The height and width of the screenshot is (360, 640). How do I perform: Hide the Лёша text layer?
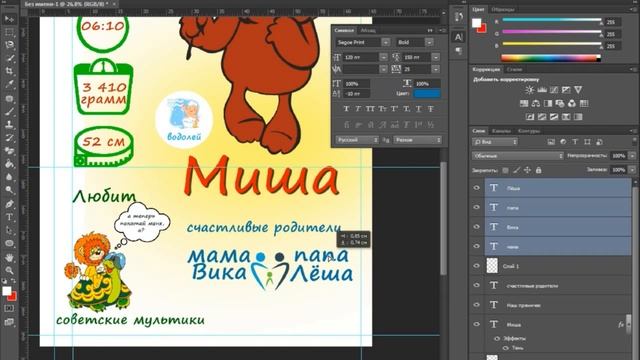pos(476,188)
